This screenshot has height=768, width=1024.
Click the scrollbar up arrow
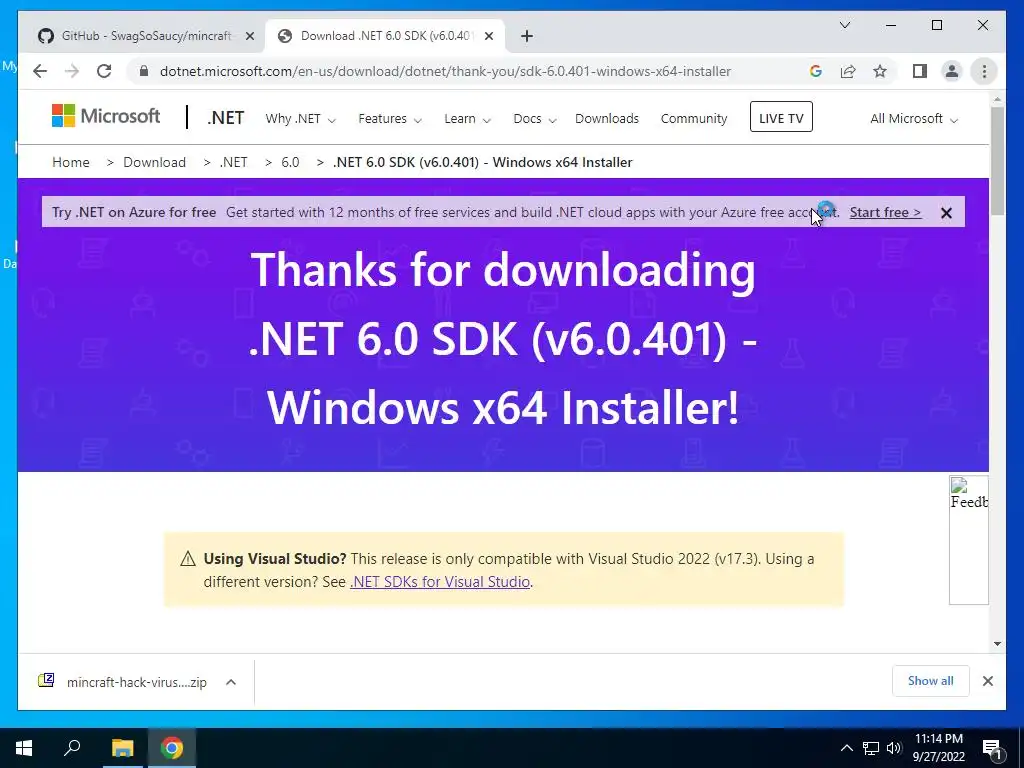tap(997, 100)
